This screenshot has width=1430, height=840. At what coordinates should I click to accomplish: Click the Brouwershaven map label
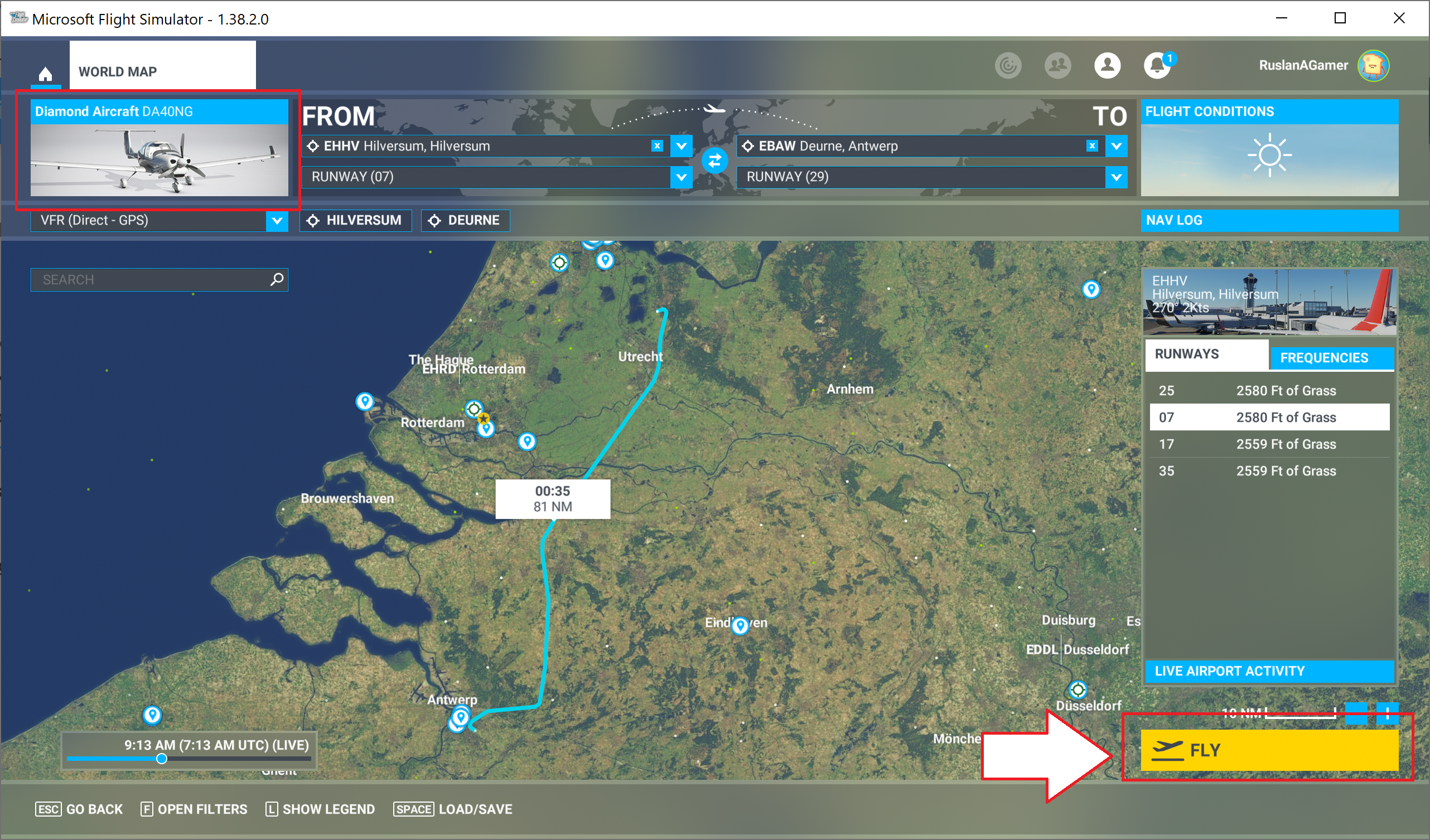pos(347,498)
